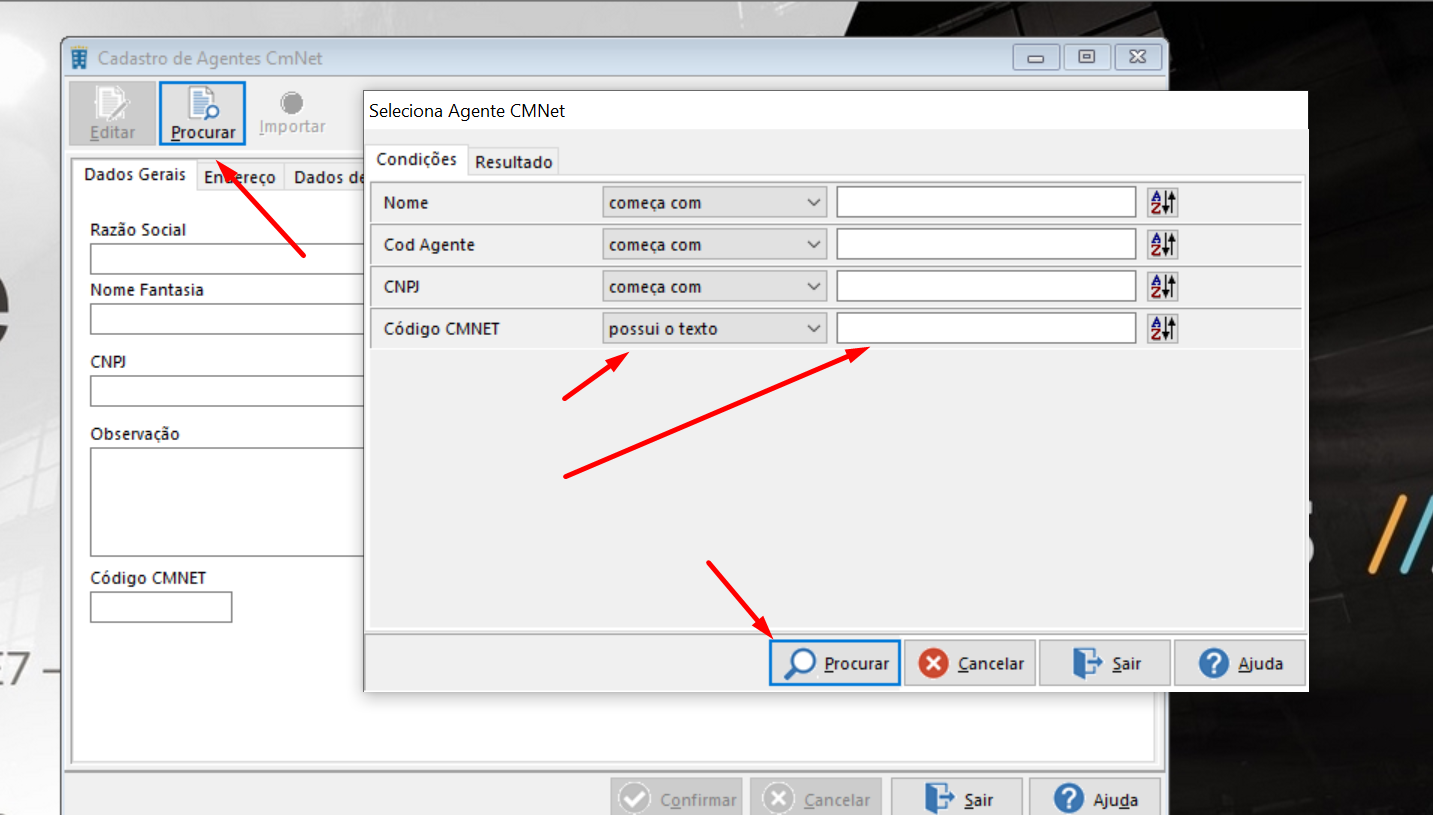The image size is (1433, 815).
Task: Switch to the Resultado tab
Action: (x=514, y=162)
